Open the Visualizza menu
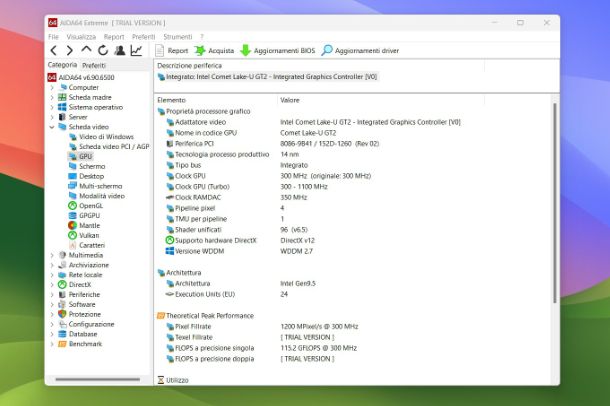The width and height of the screenshot is (610, 406). [81, 37]
